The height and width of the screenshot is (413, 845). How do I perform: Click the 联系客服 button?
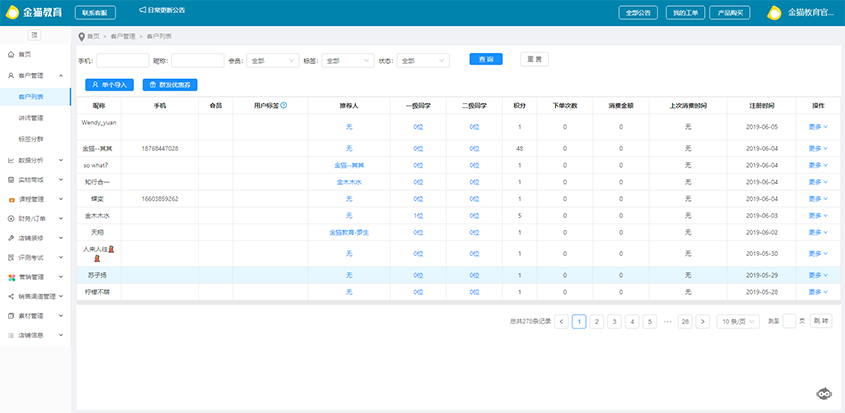click(x=95, y=13)
